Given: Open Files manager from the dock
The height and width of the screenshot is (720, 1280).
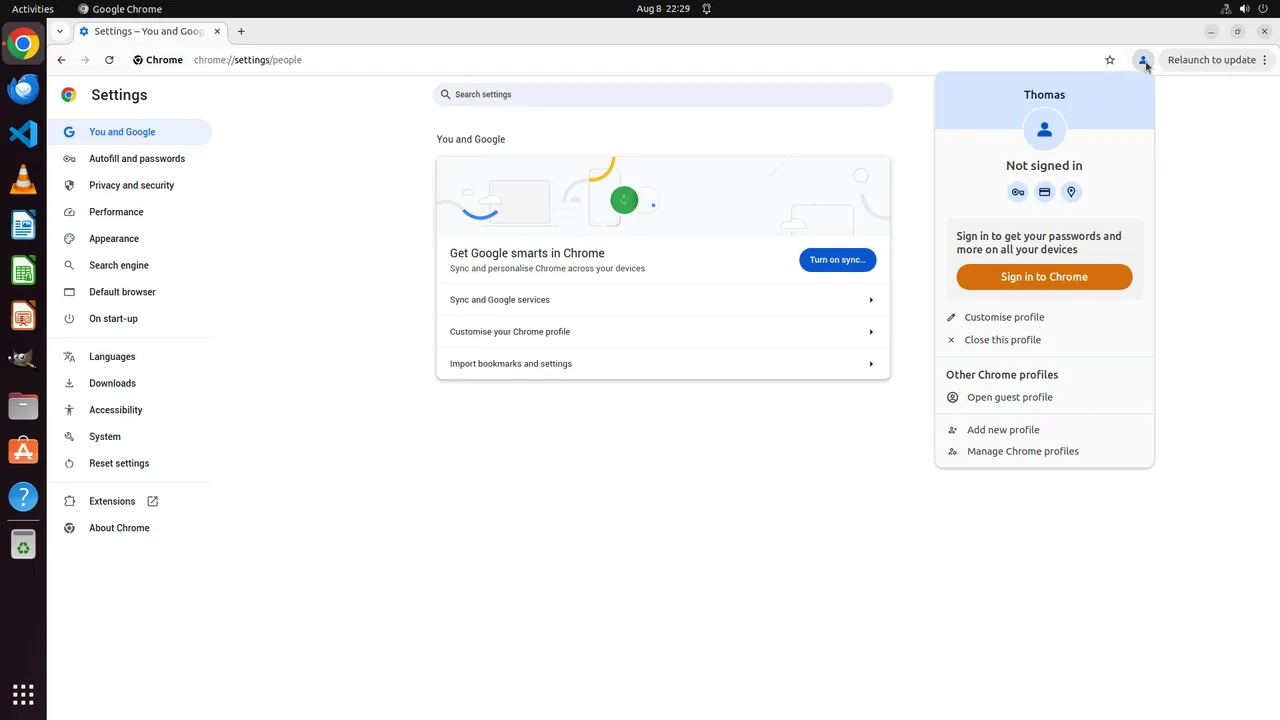Looking at the screenshot, I should click(23, 406).
